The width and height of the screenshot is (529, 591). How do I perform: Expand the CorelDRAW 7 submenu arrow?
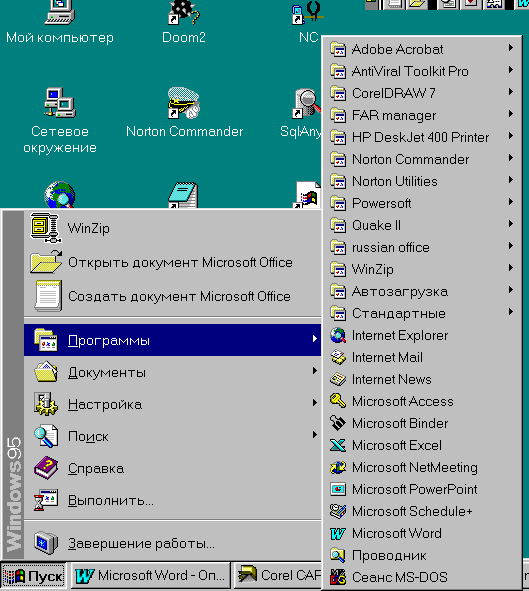(511, 92)
